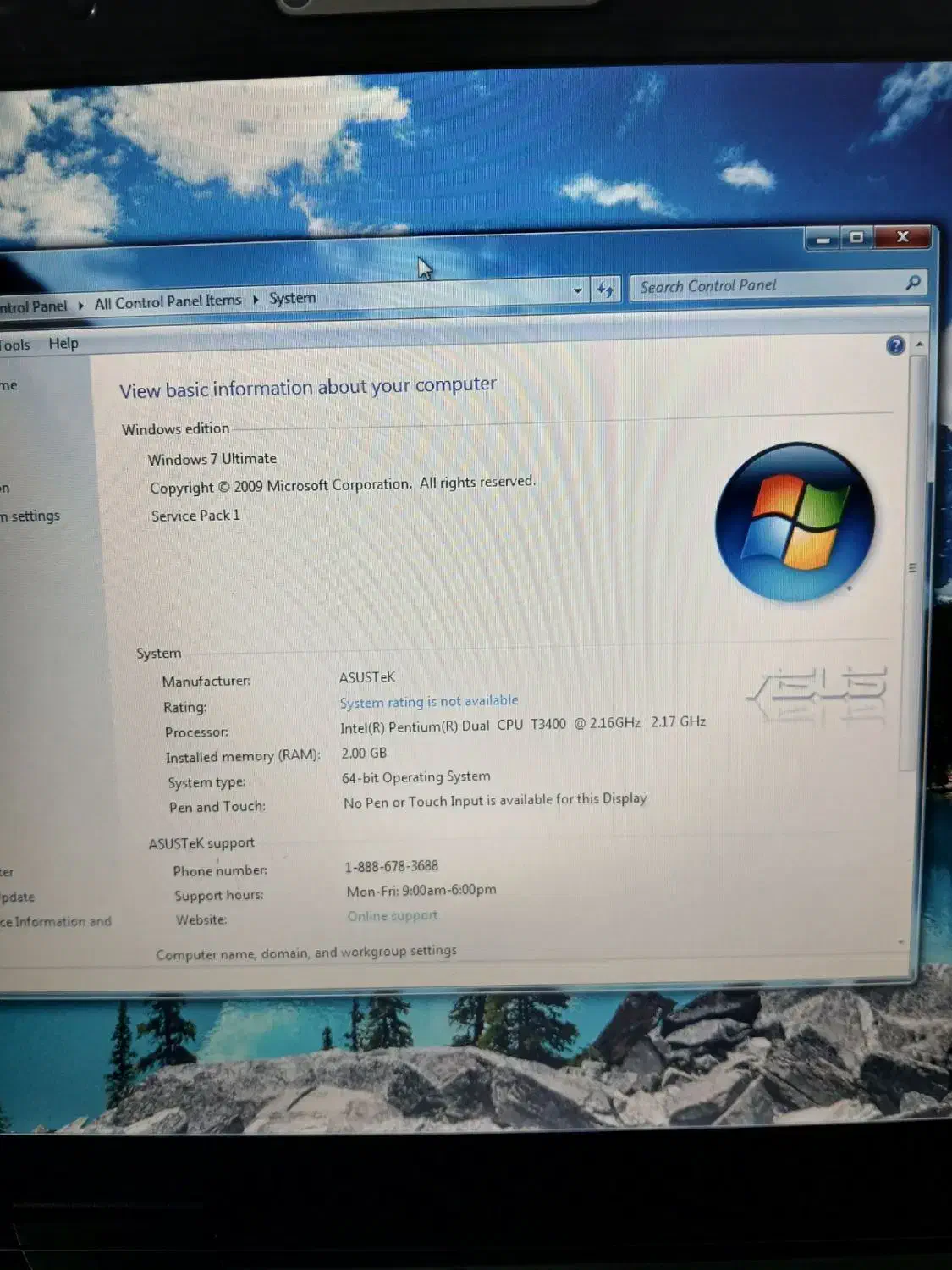Image resolution: width=952 pixels, height=1270 pixels.
Task: Click 'View basic information about your computer' heading
Action: click(308, 387)
